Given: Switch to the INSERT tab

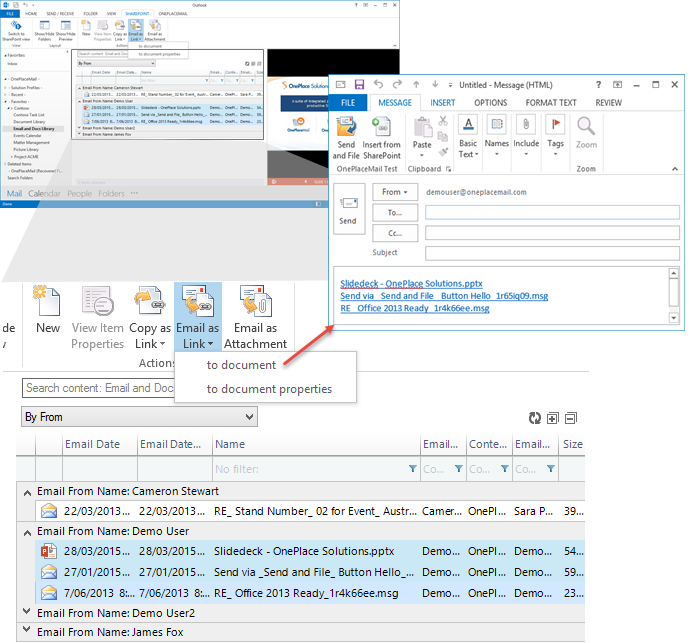Looking at the screenshot, I should 442,103.
